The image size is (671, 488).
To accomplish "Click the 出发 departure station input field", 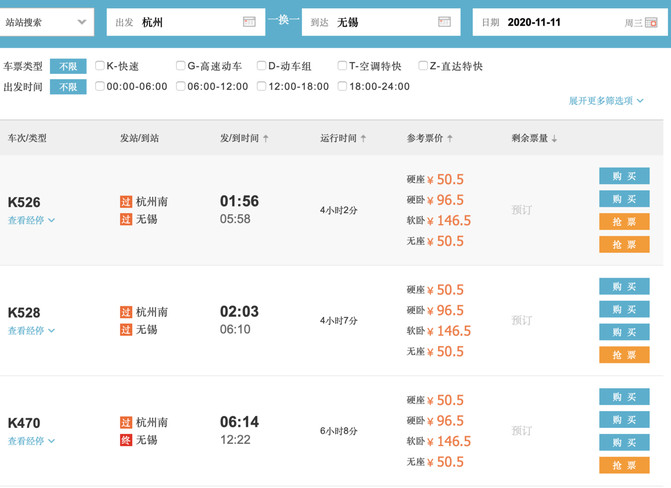I will tap(186, 22).
